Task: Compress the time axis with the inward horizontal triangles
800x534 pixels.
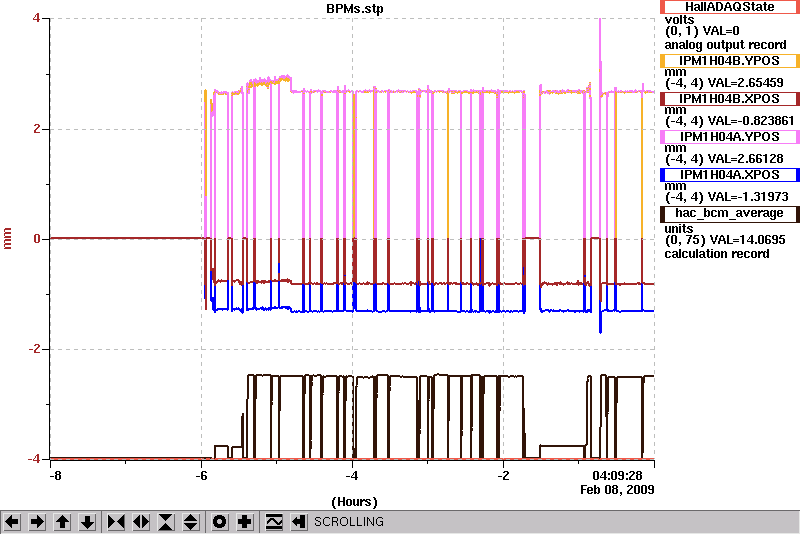Action: tap(116, 522)
